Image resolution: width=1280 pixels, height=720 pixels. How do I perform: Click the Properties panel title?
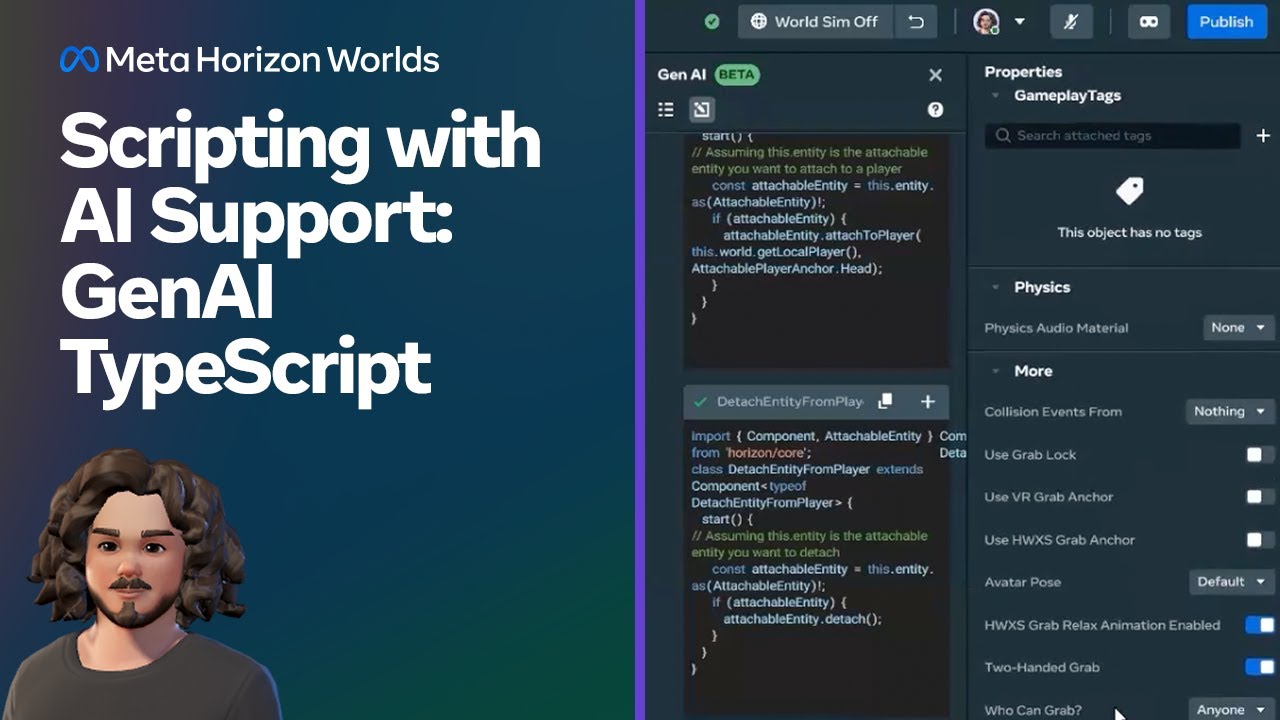coord(1023,72)
